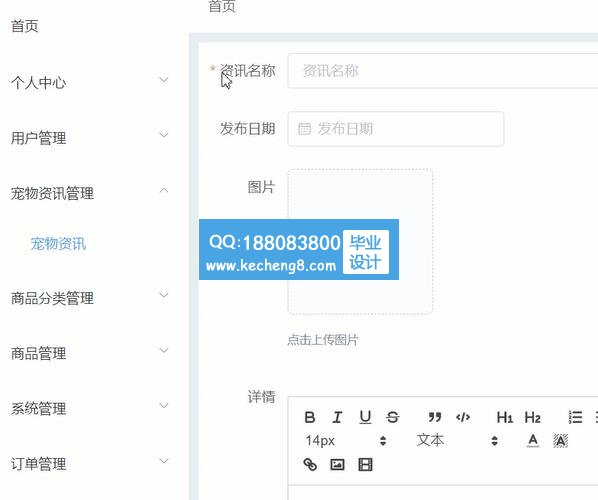Insert a video in editor
Screen dimensions: 598x500
point(365,465)
